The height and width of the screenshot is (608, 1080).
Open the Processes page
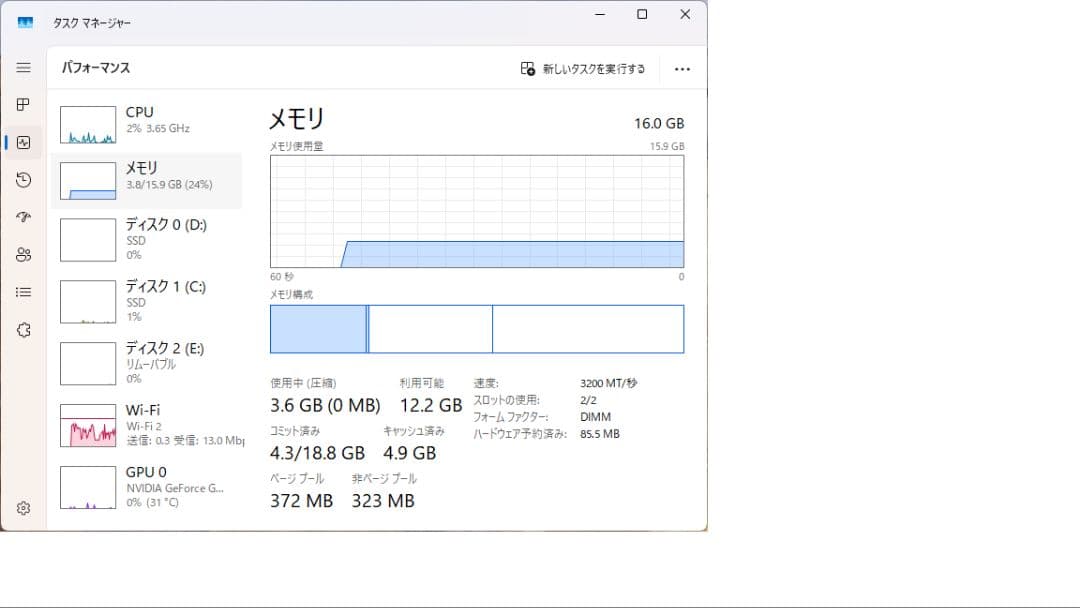pos(23,104)
